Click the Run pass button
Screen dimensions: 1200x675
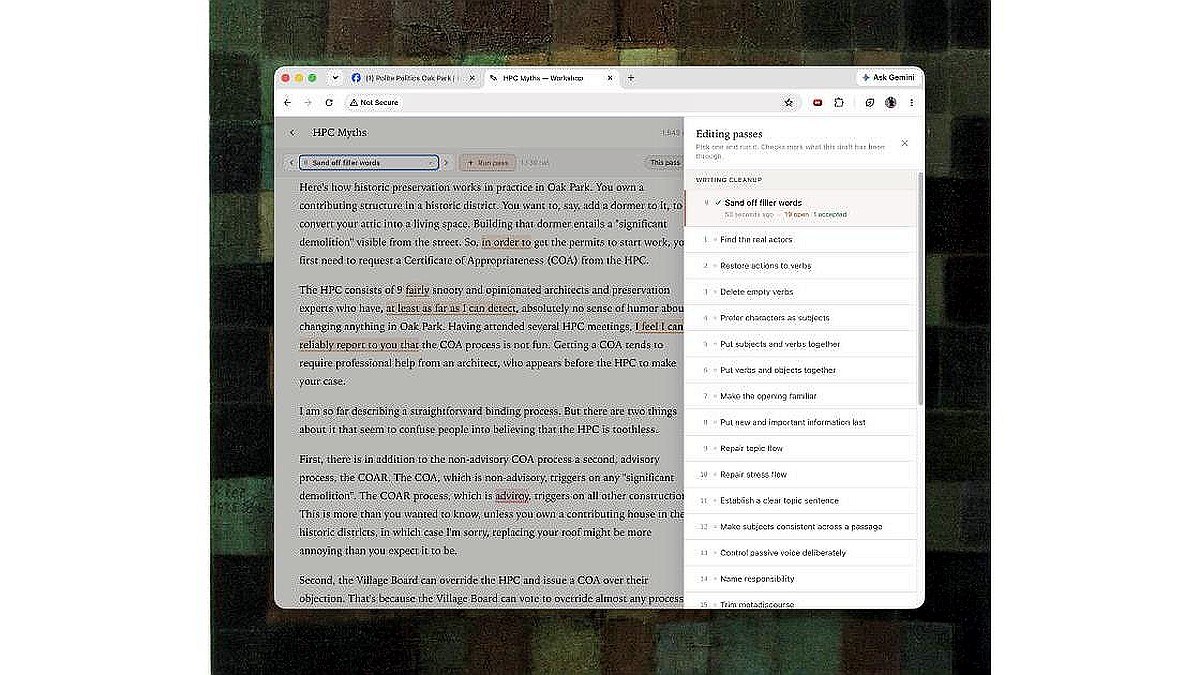488,162
